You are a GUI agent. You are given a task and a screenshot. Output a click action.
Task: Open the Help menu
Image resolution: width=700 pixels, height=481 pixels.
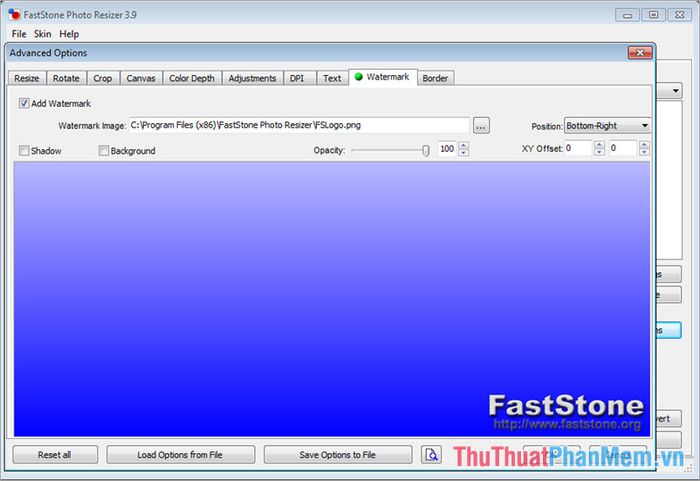[69, 34]
